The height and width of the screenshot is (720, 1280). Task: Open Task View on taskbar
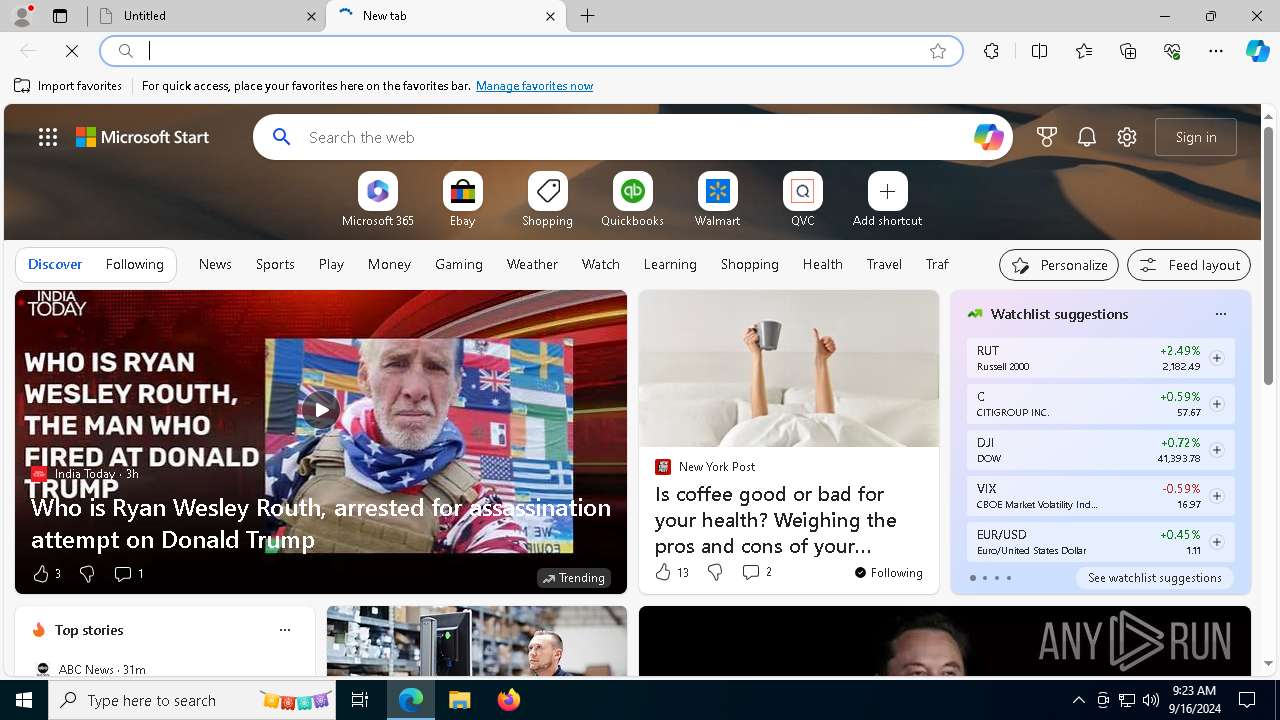pyautogui.click(x=360, y=700)
